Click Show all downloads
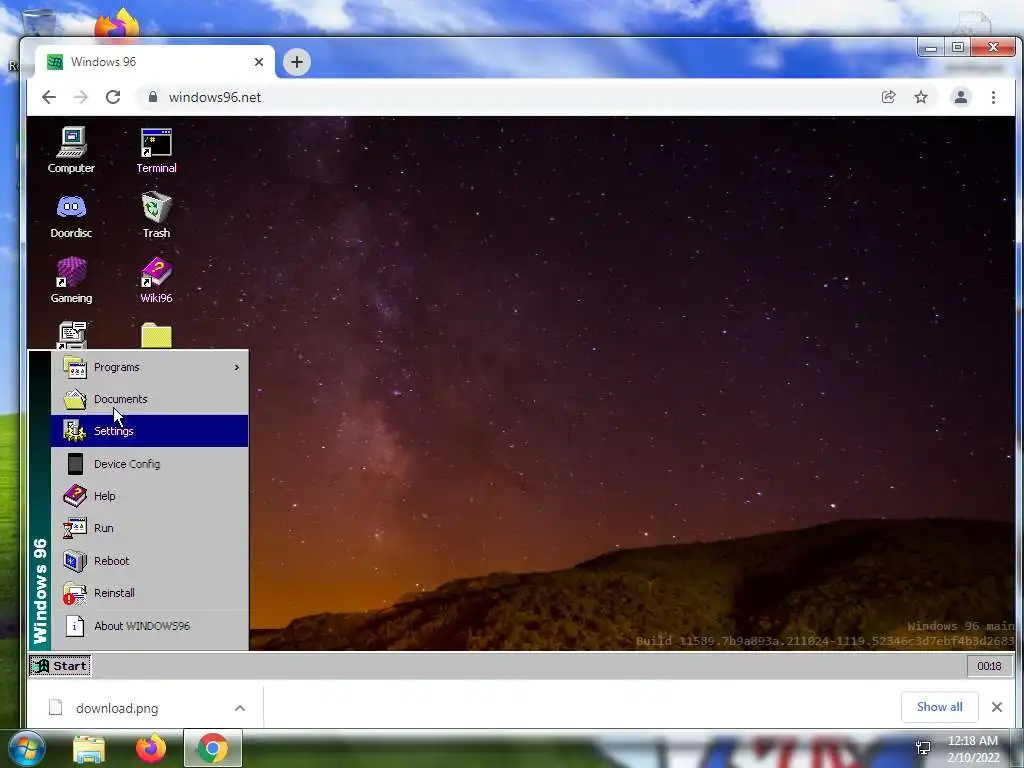This screenshot has width=1024, height=768. click(939, 707)
